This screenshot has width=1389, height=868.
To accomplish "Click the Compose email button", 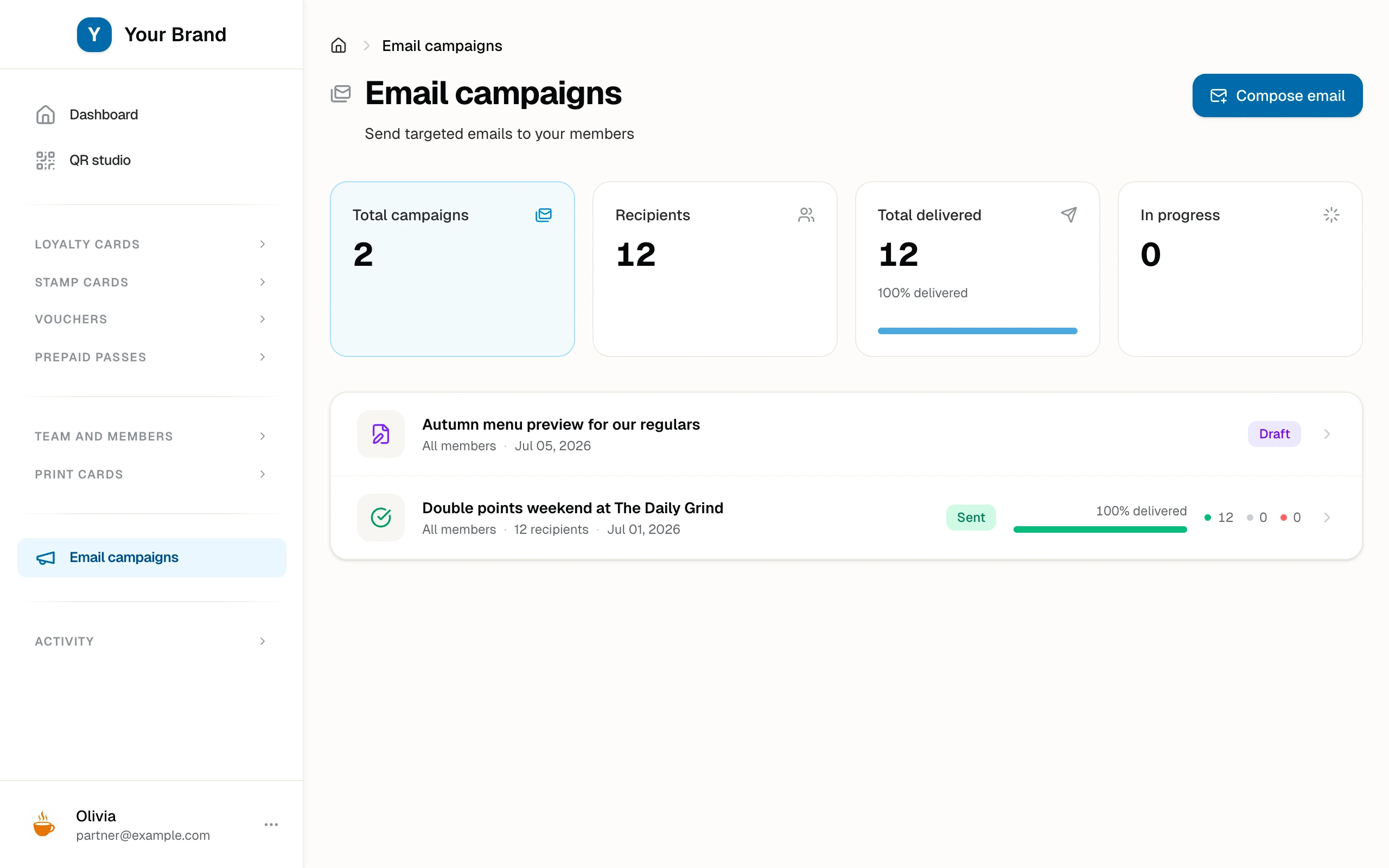I will coord(1277,95).
